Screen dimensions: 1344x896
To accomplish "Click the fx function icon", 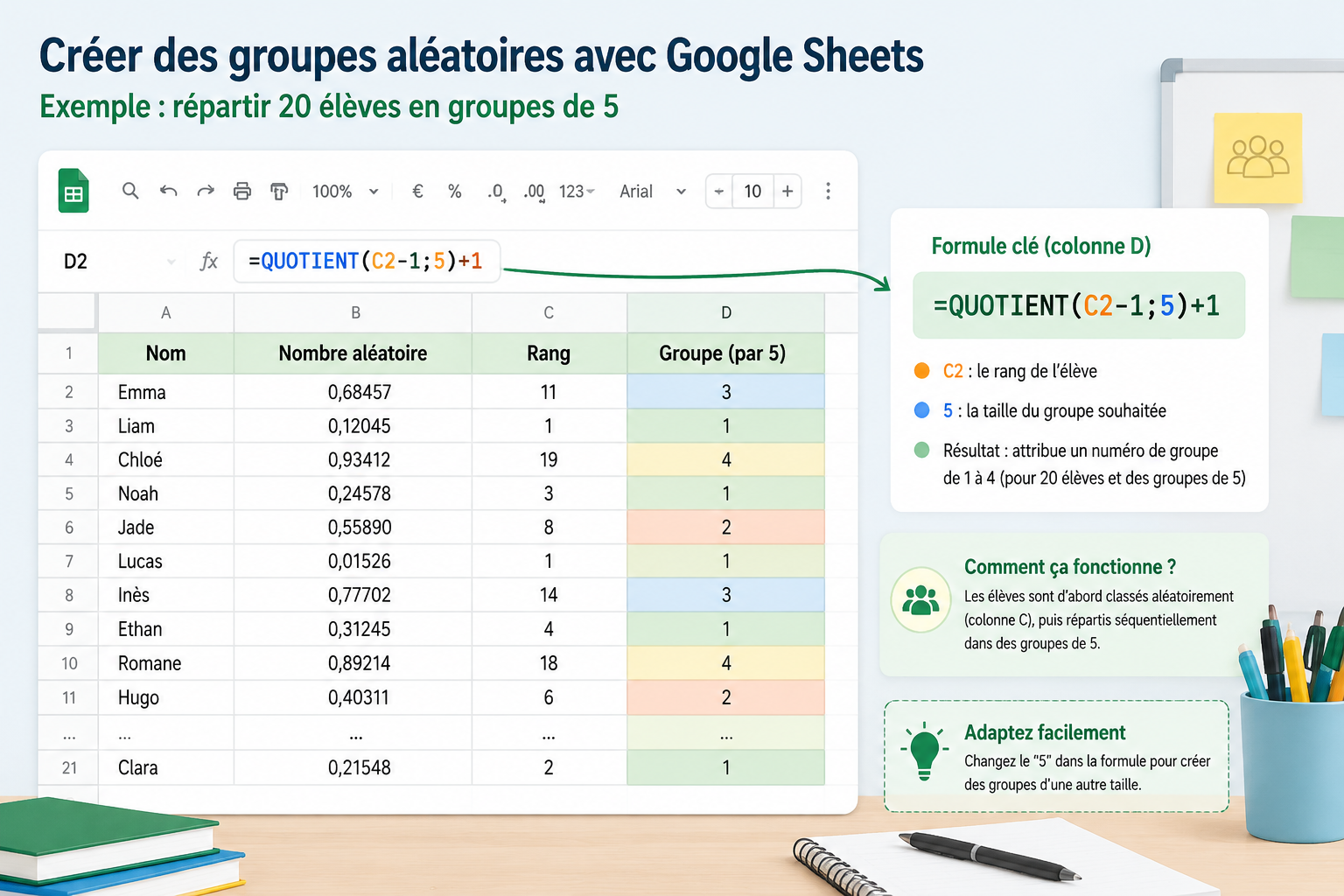I will 208,261.
